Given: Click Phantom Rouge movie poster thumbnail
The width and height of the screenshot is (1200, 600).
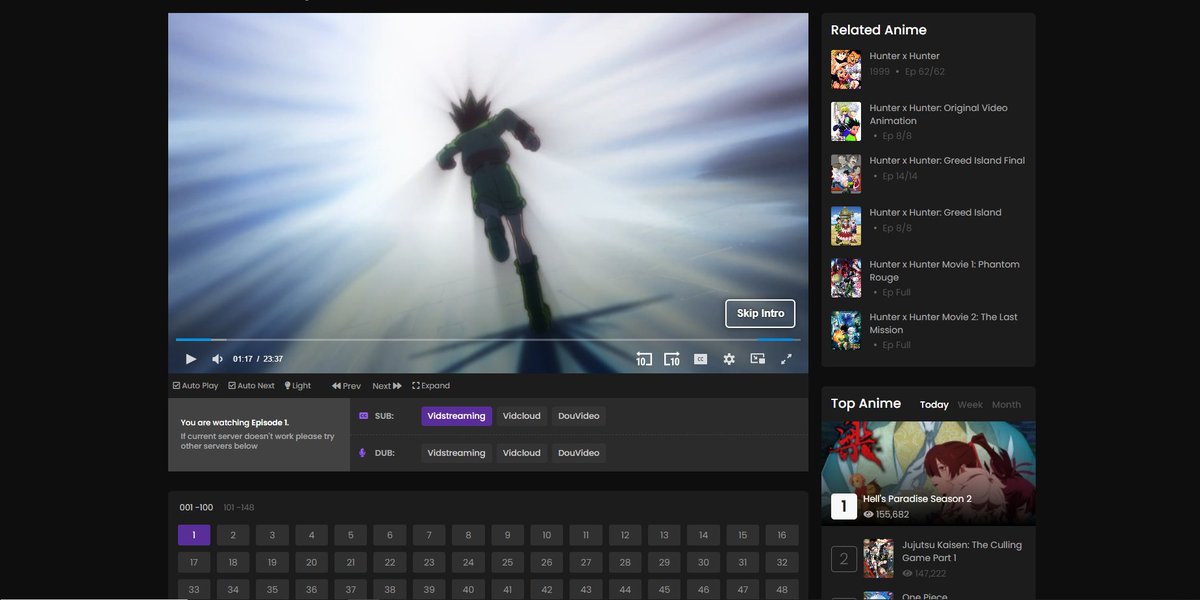Looking at the screenshot, I should (x=846, y=278).
